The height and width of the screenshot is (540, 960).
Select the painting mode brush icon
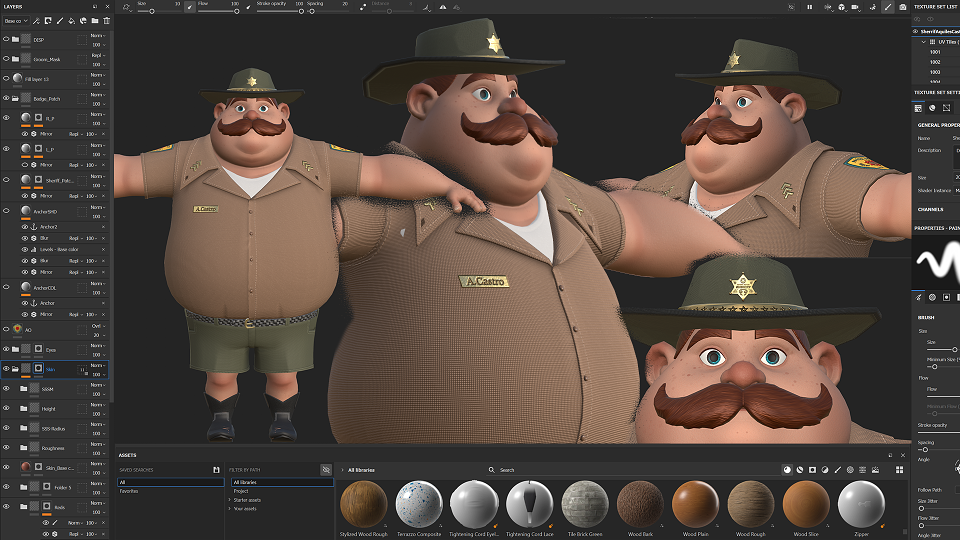888,7
